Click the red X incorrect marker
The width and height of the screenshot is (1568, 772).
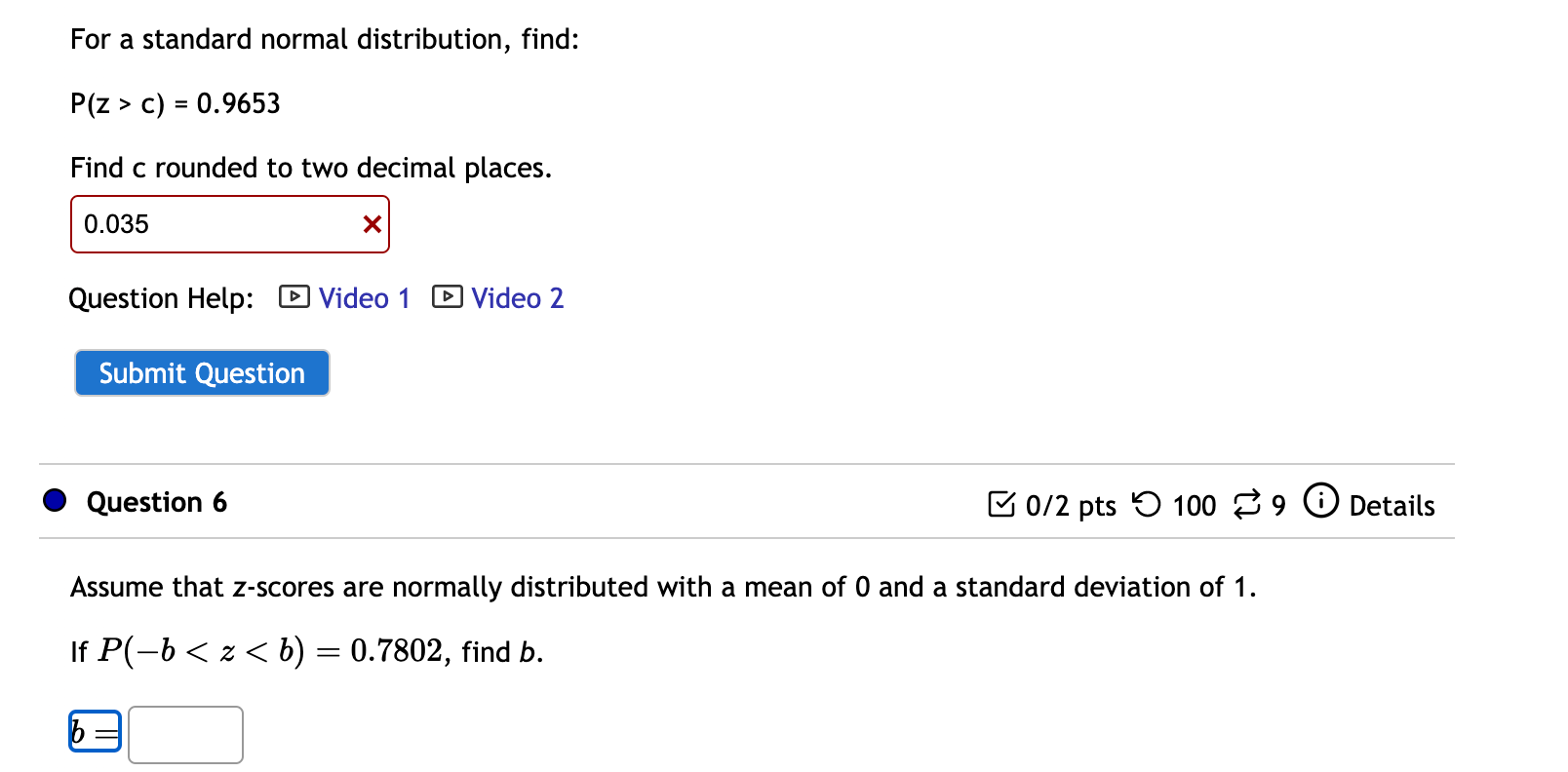(x=372, y=224)
